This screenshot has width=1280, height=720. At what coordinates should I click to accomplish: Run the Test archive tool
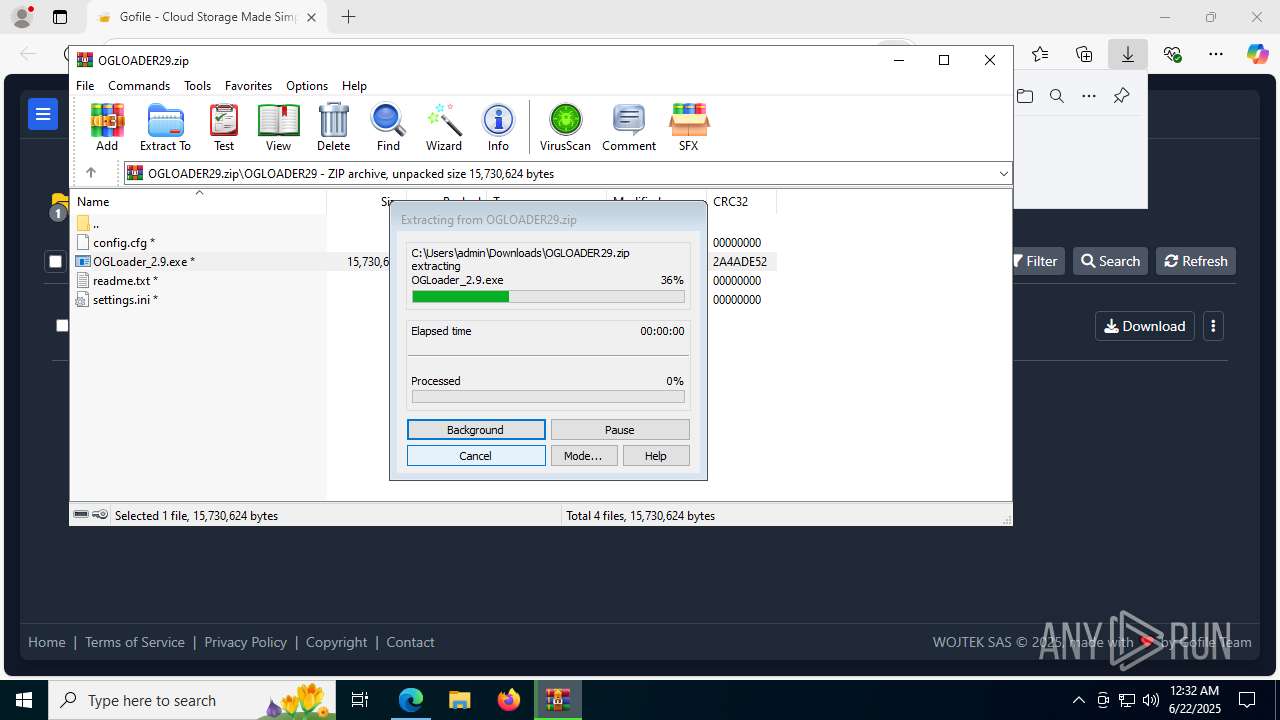point(224,127)
